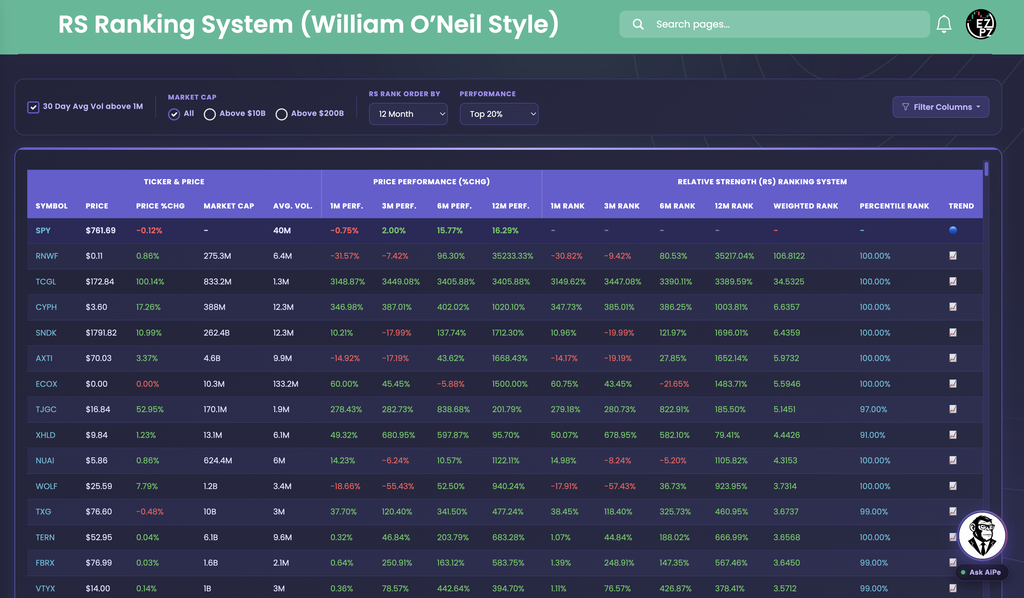Select Above $10B market cap option
This screenshot has width=1024, height=598.
coord(210,114)
